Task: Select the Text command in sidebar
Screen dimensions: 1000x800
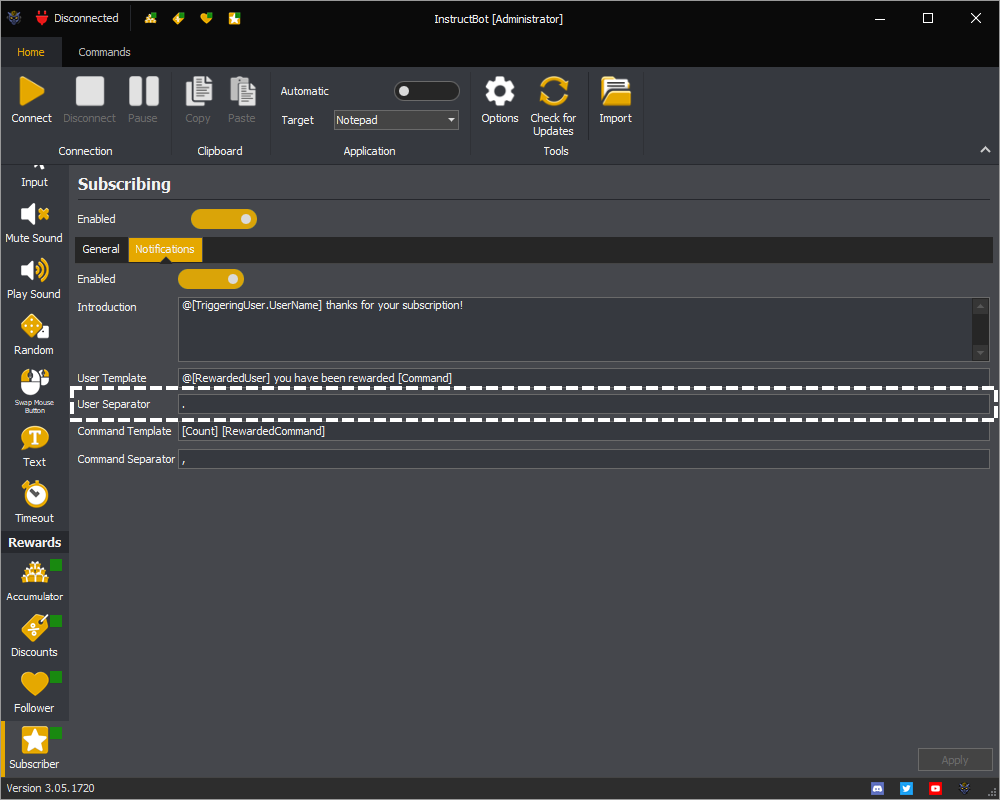Action: coord(34,447)
